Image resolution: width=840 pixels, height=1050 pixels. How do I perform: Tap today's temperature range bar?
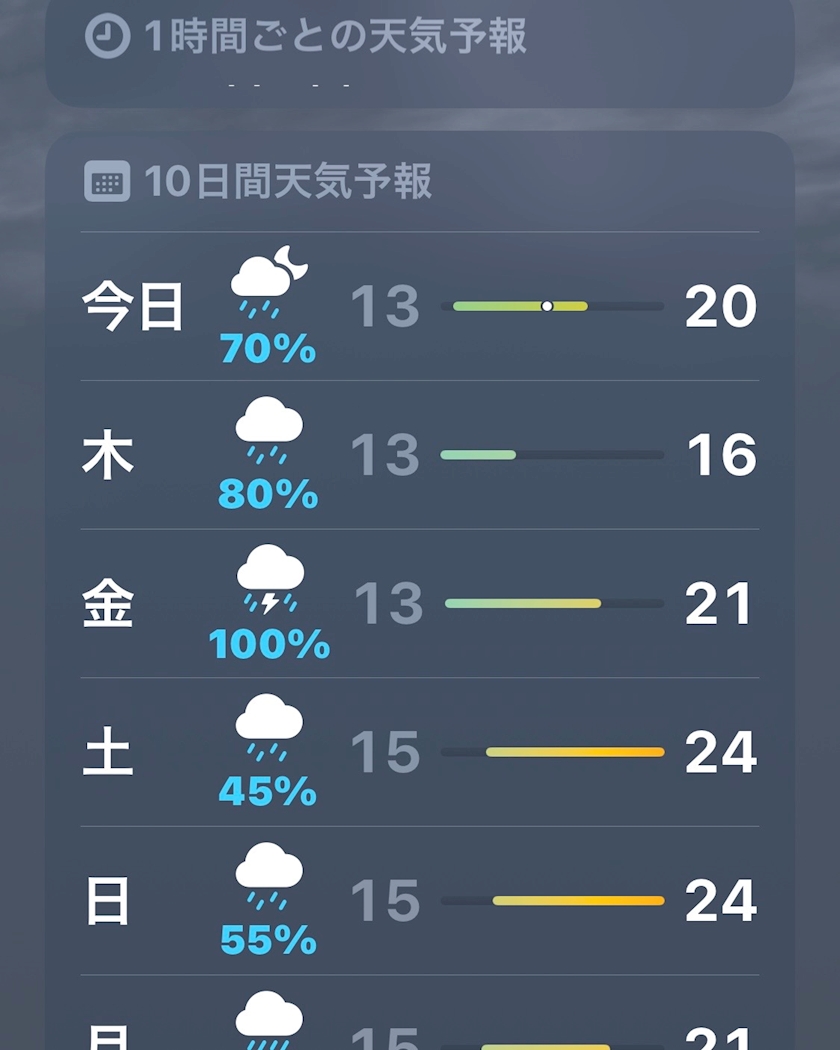pos(552,306)
